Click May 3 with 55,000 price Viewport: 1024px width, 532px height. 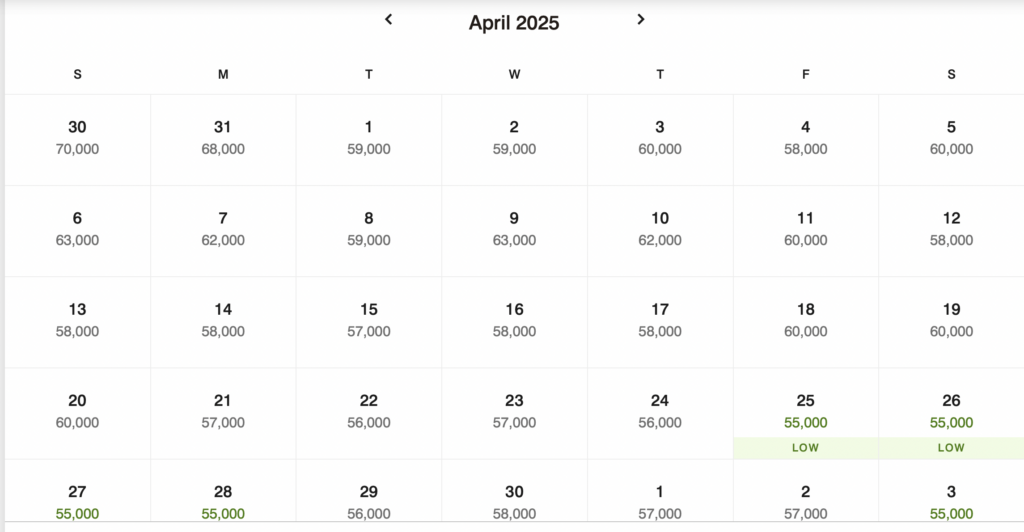[951, 501]
